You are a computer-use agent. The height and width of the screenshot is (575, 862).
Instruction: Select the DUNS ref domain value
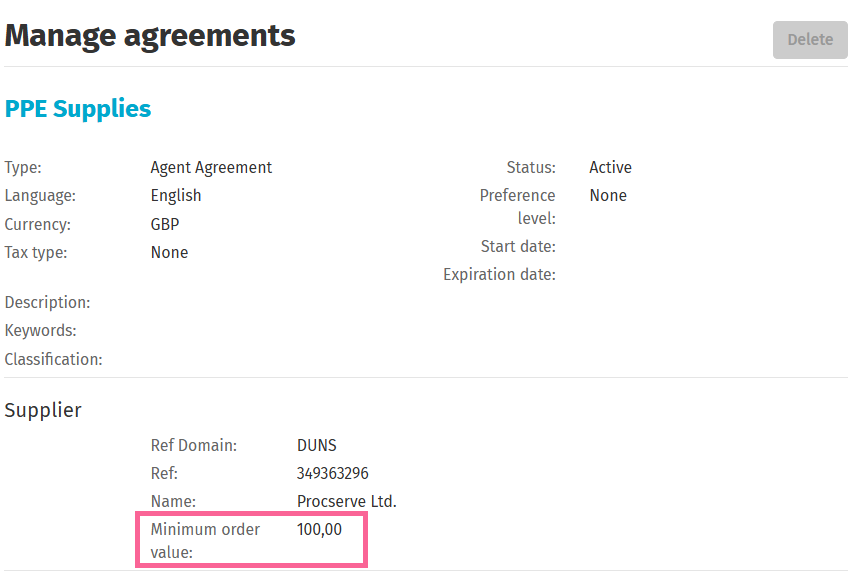coord(317,446)
